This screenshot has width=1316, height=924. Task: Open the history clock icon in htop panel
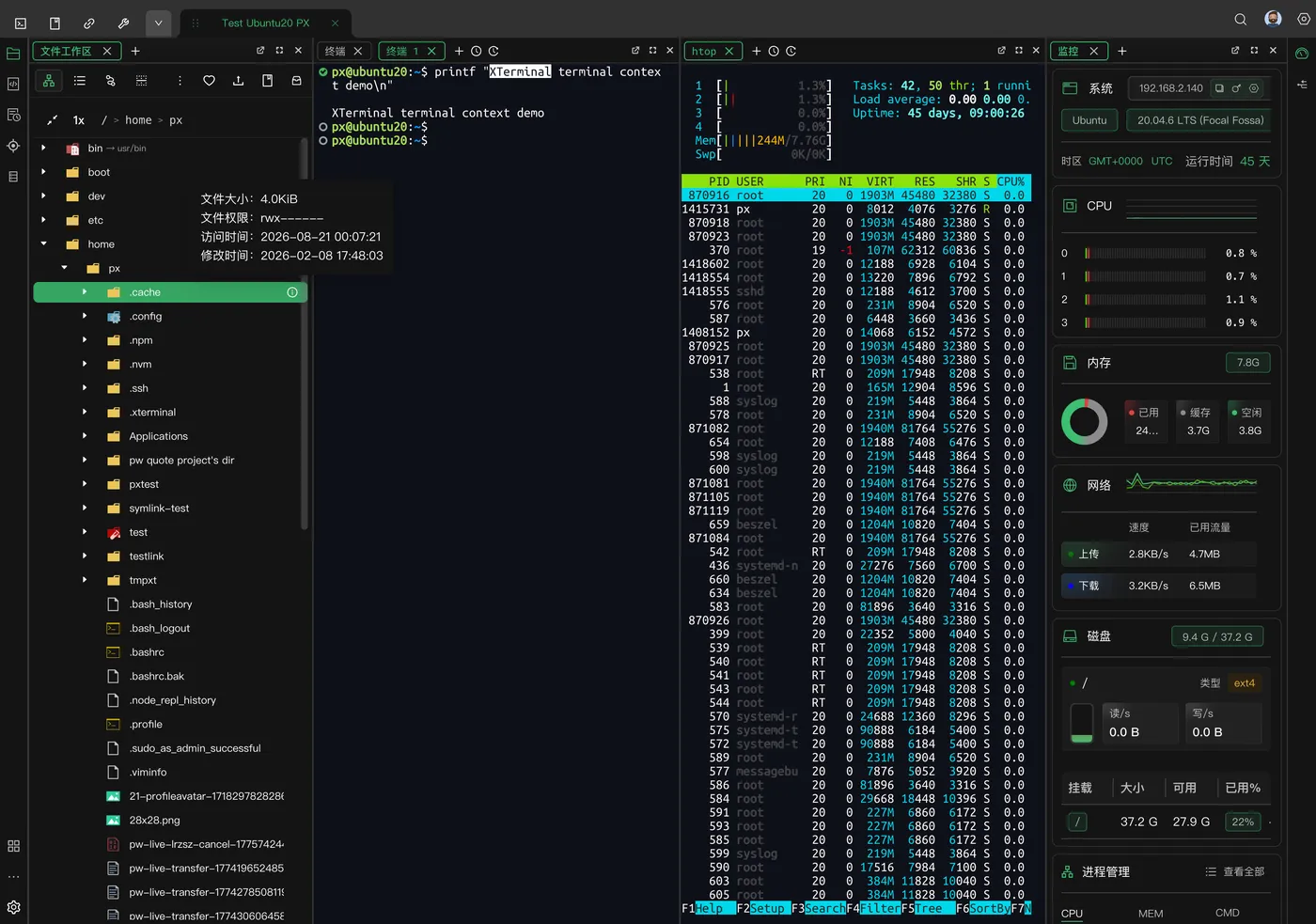pyautogui.click(x=774, y=51)
